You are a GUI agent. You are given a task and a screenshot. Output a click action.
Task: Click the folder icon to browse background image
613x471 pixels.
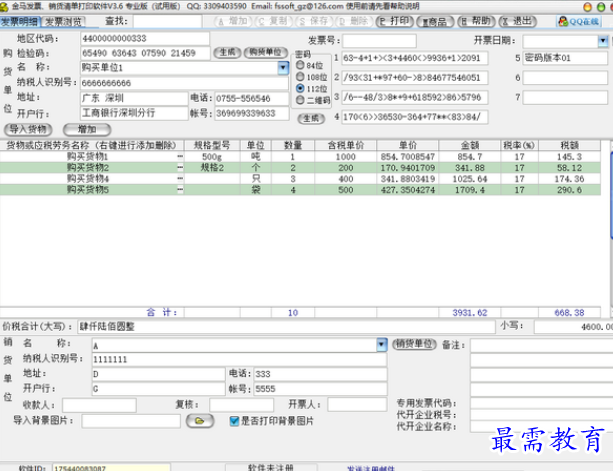pos(199,421)
